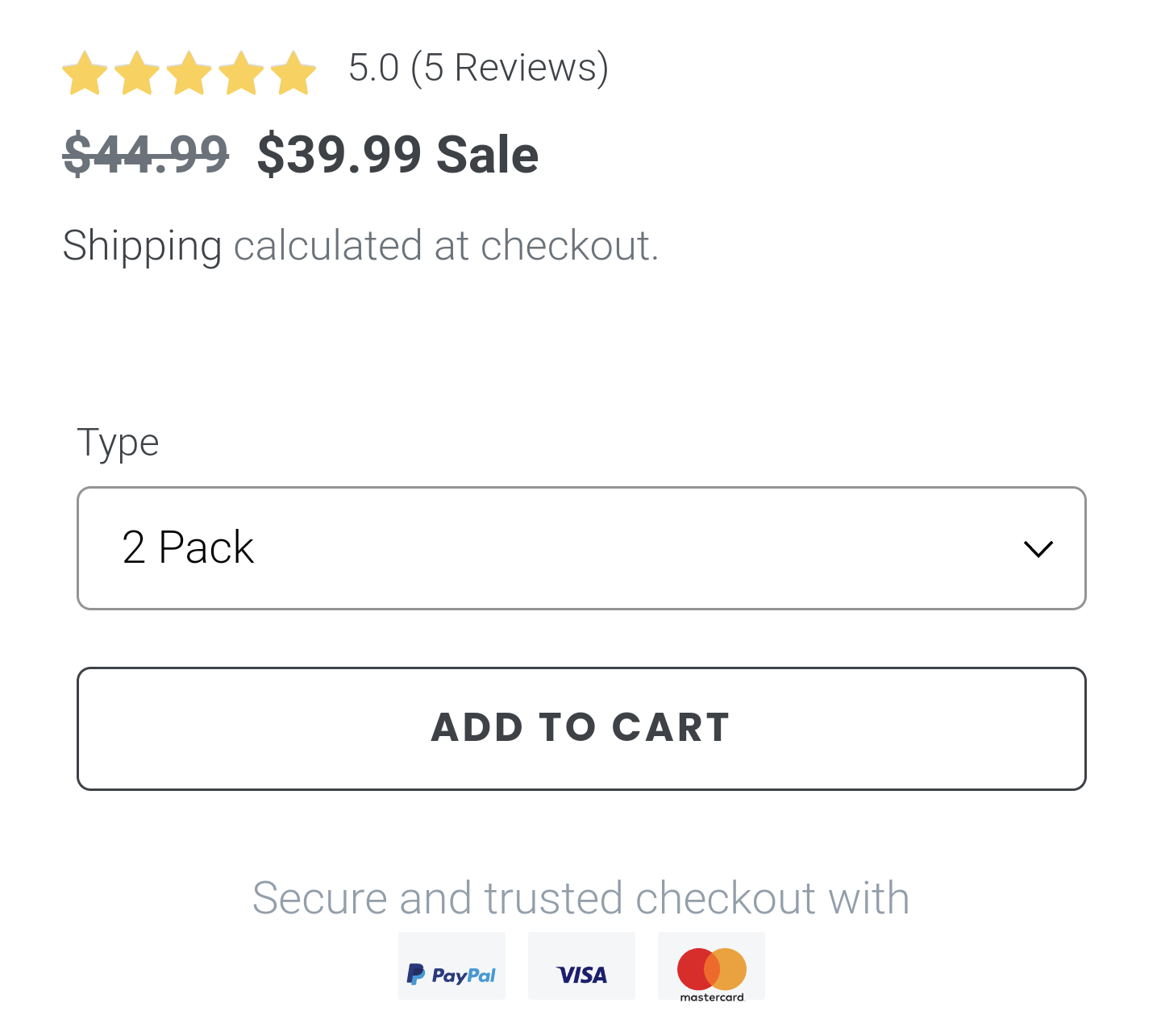Click the Visa payment icon
The width and height of the screenshot is (1161, 1036).
coord(581,966)
